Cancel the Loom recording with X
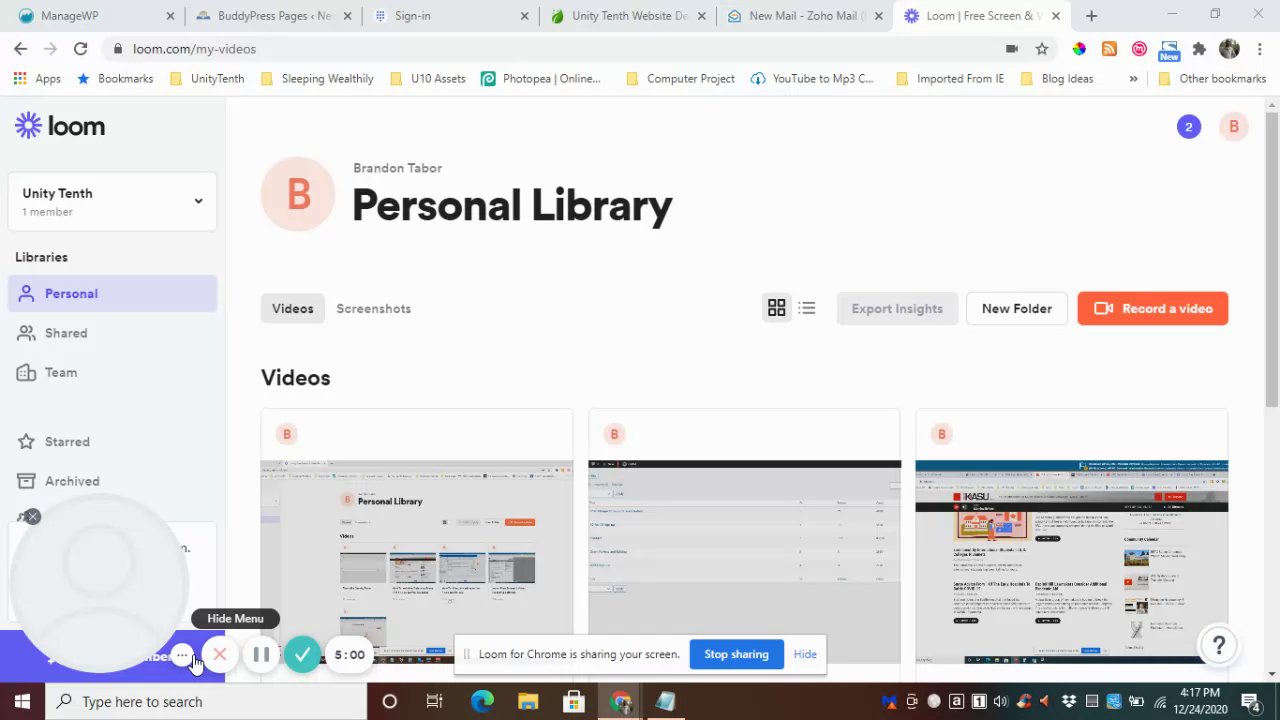The height and width of the screenshot is (720, 1280). point(220,655)
